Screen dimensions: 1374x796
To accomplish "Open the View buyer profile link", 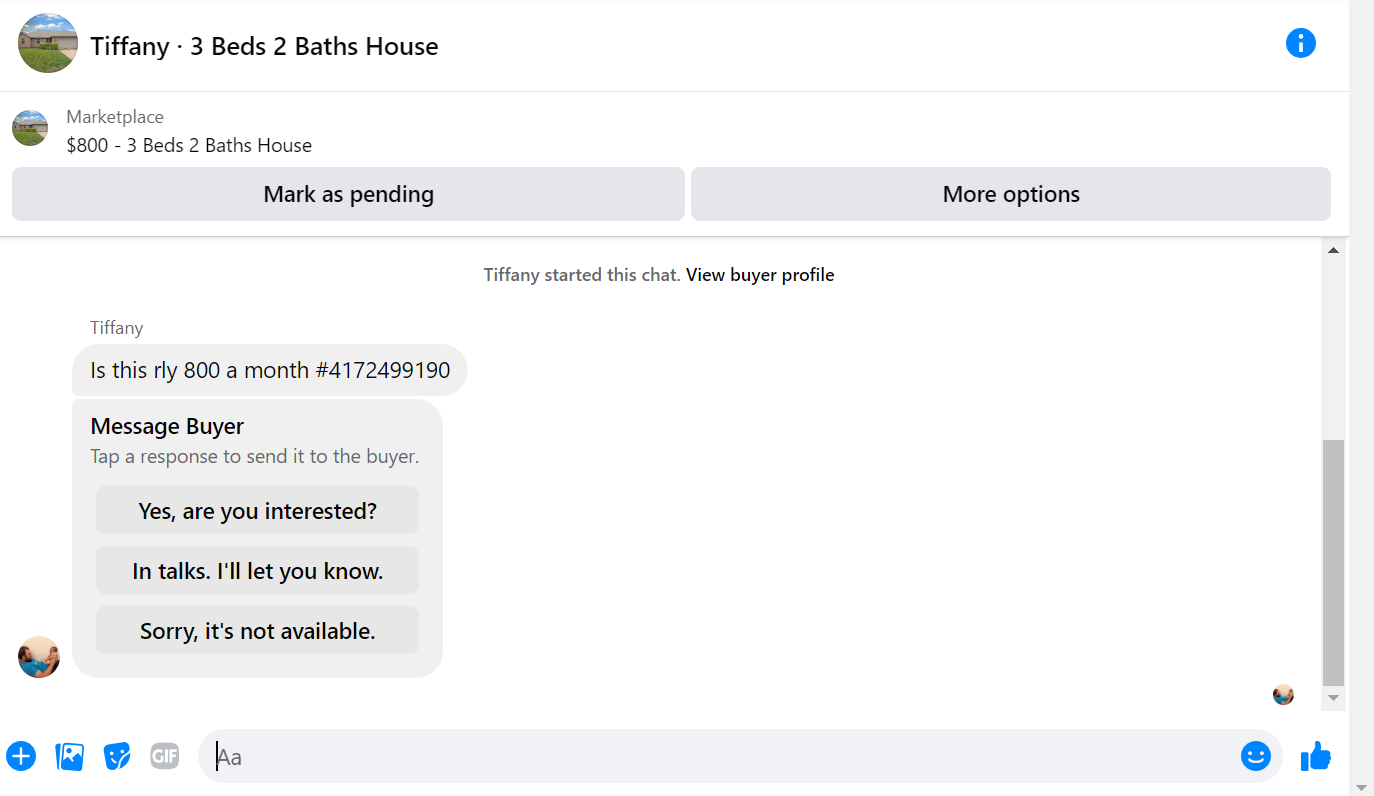I will coord(760,275).
